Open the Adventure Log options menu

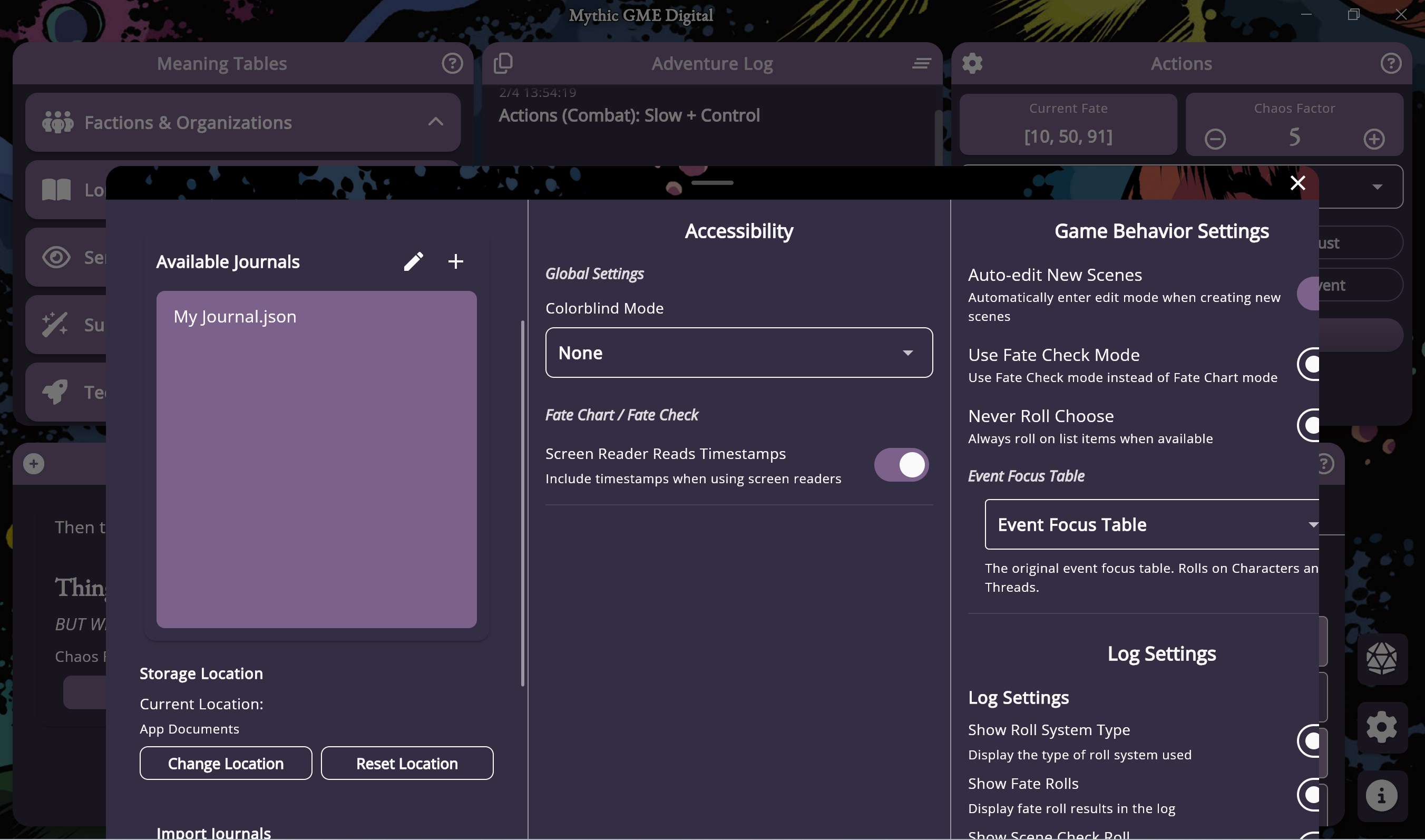coord(920,63)
